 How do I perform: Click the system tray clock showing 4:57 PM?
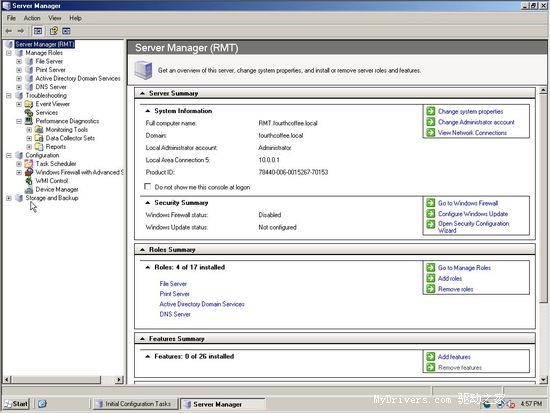[531, 404]
